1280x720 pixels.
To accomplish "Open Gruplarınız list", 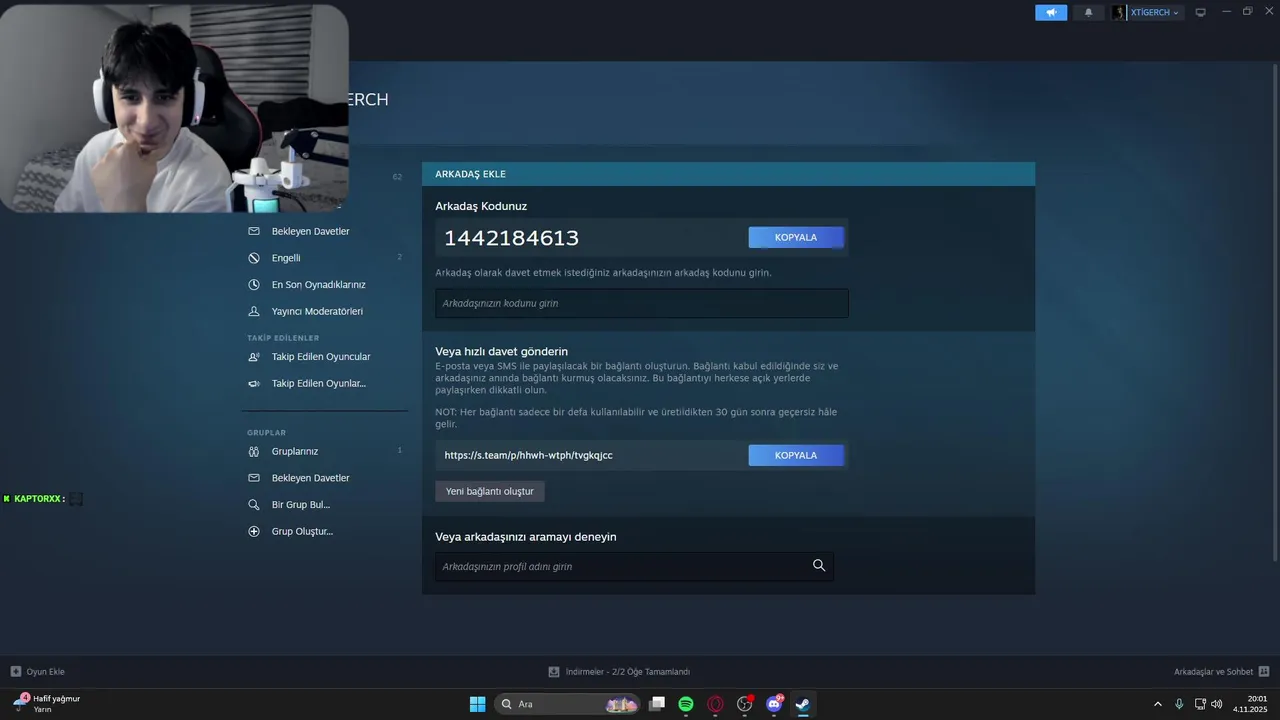I will coord(295,451).
